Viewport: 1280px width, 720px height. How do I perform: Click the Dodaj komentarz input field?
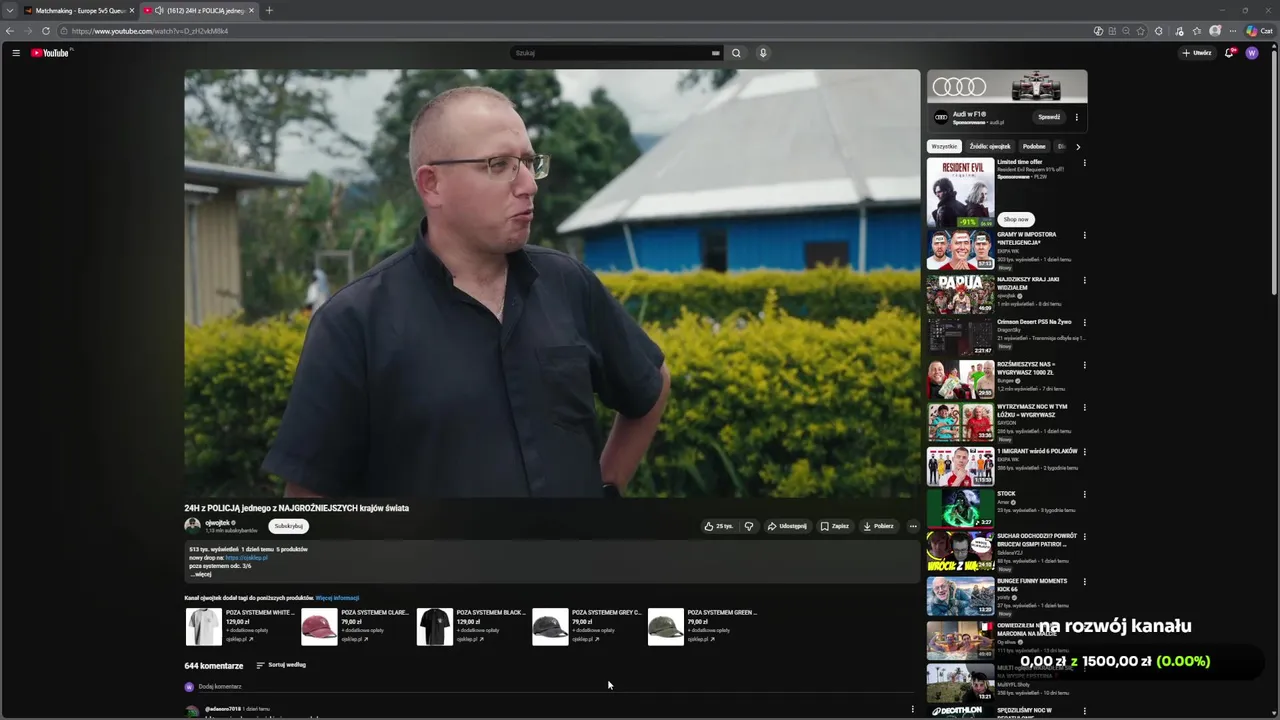[x=556, y=687]
